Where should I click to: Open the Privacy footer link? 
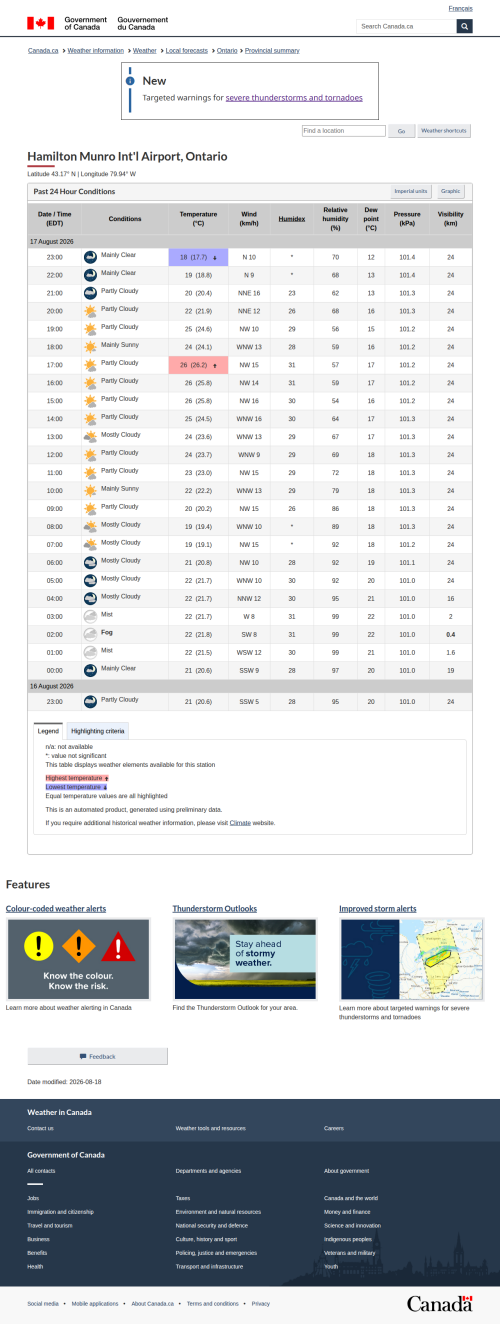tap(261, 1304)
